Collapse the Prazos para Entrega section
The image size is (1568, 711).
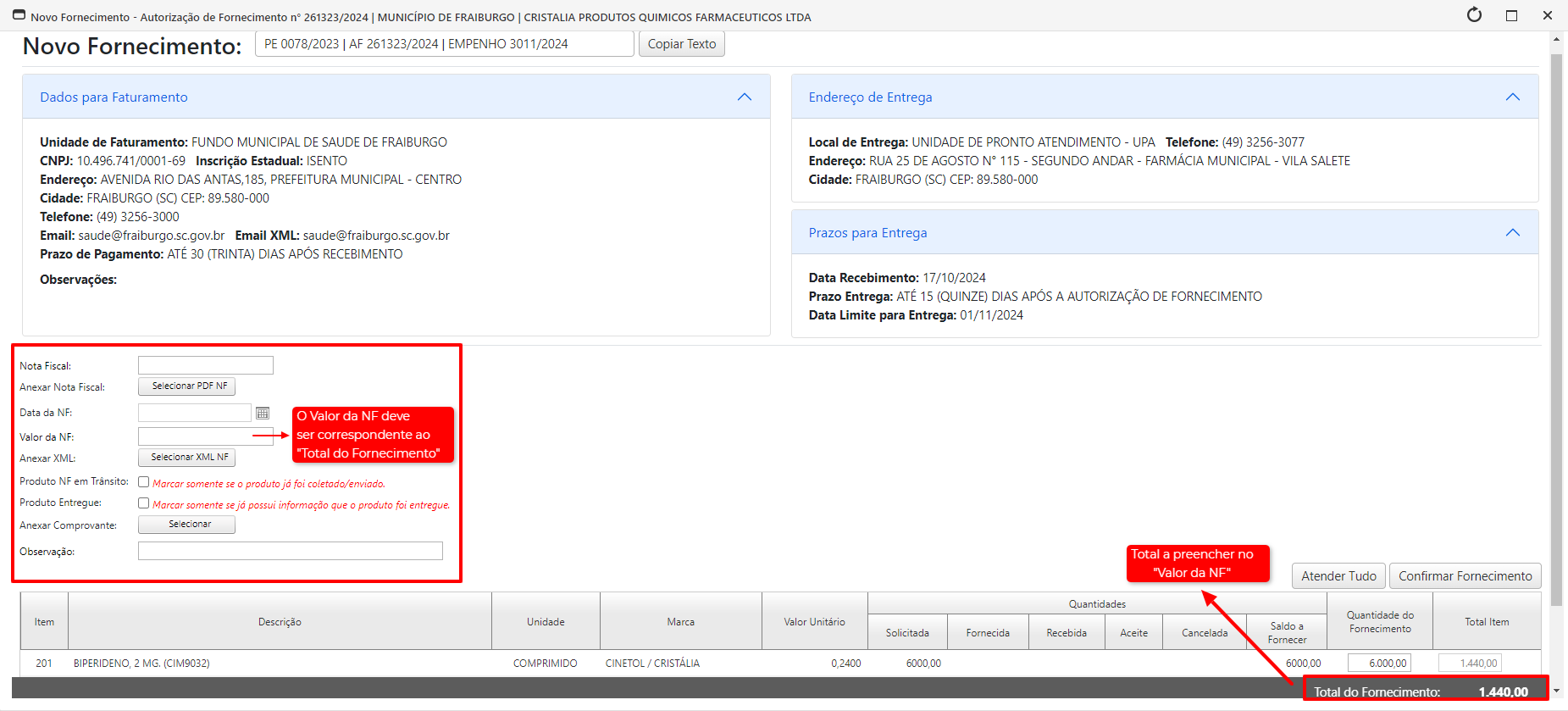[1512, 233]
